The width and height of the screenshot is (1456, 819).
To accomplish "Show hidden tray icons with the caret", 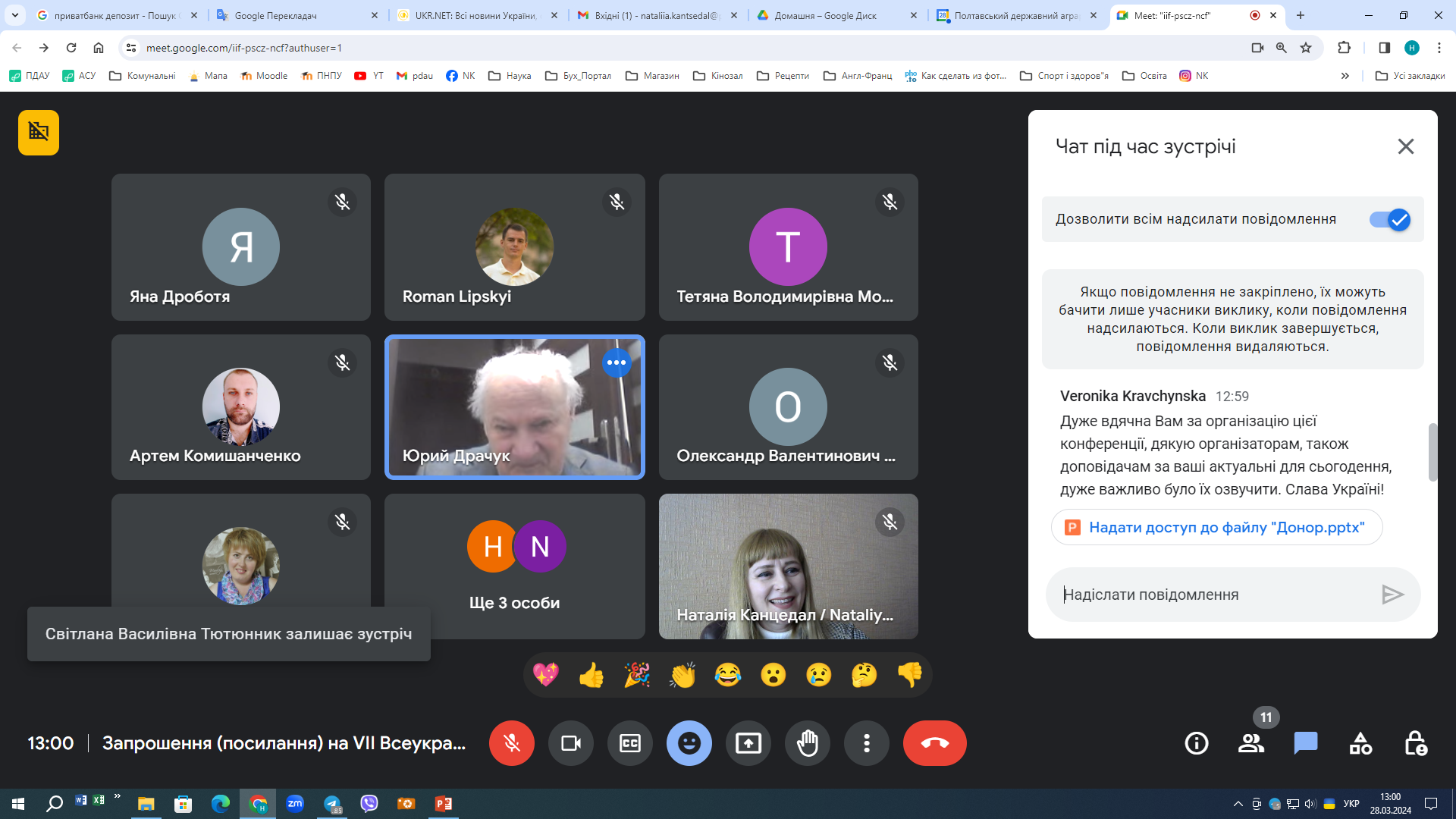I will click(1238, 804).
